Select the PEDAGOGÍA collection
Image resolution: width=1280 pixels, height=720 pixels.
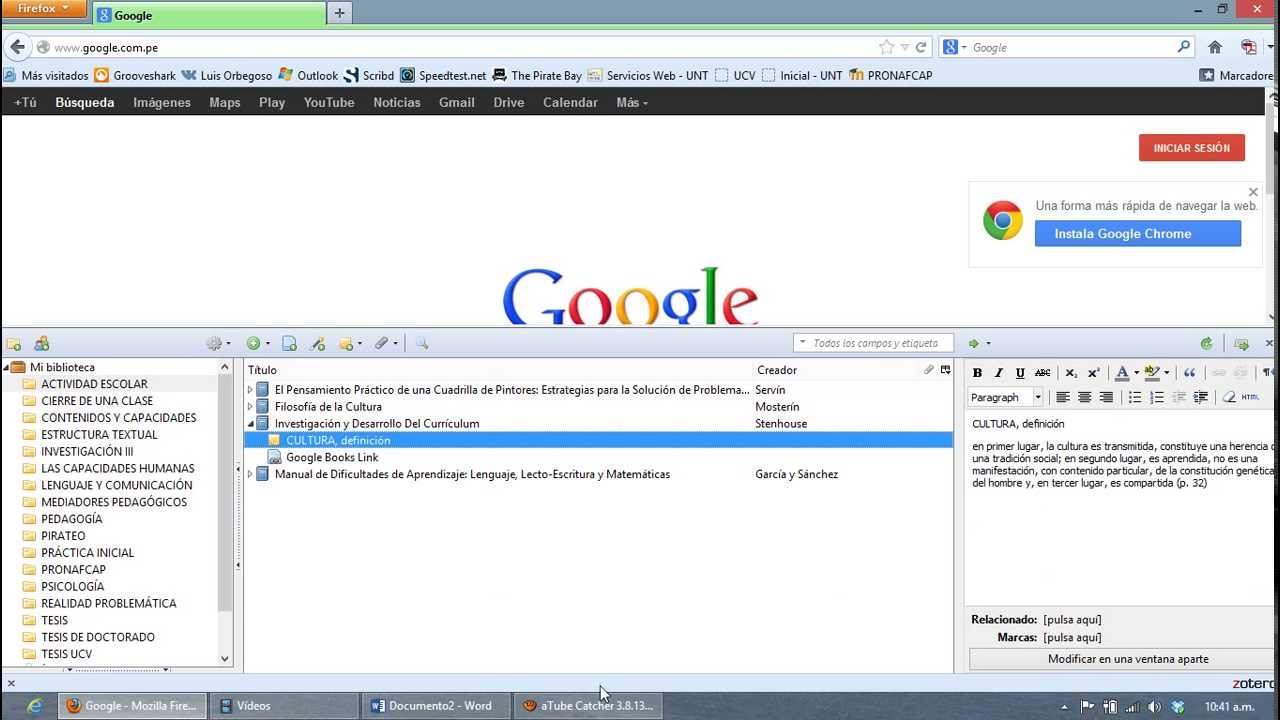[72, 519]
